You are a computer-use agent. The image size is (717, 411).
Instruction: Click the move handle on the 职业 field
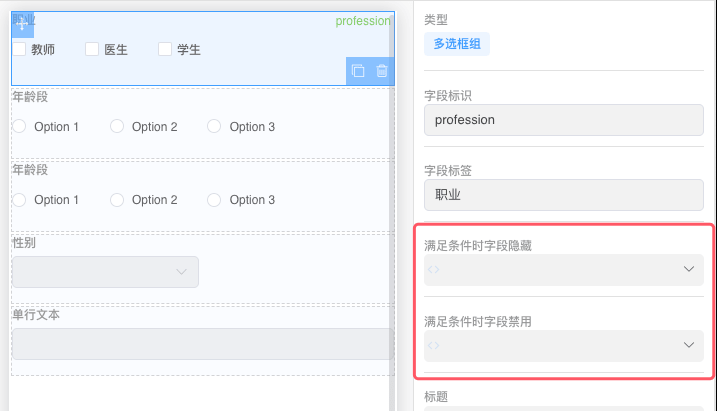pyautogui.click(x=23, y=24)
